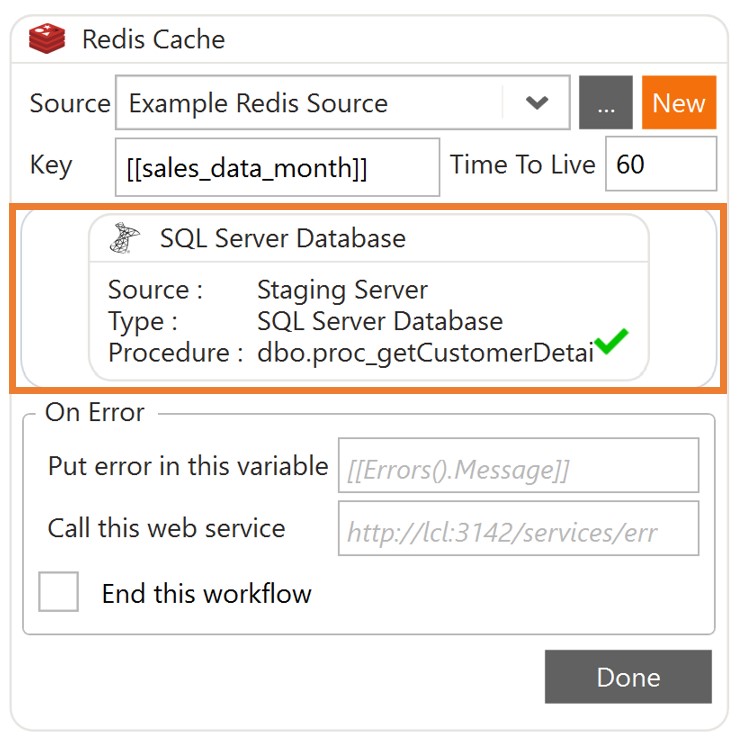
Task: Click the On Error group label
Action: coord(95,412)
